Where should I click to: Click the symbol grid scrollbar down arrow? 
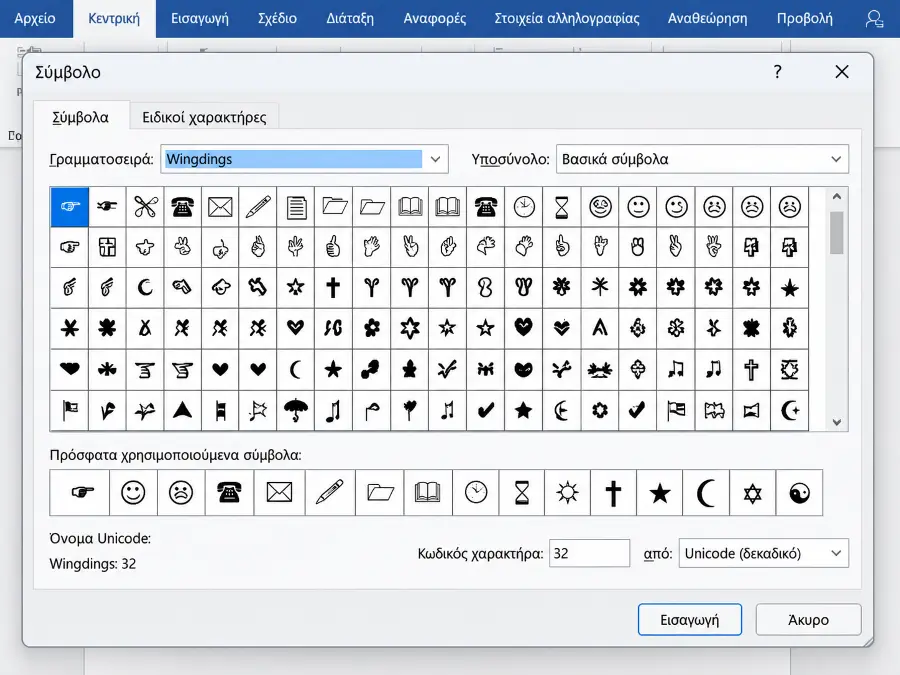click(837, 422)
